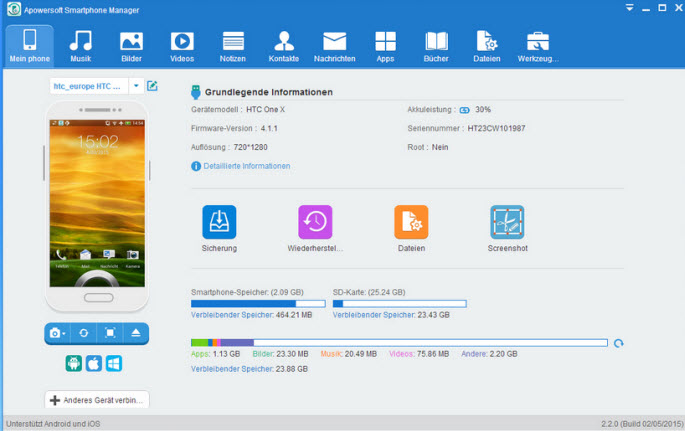Select the Android platform icon

74,363
